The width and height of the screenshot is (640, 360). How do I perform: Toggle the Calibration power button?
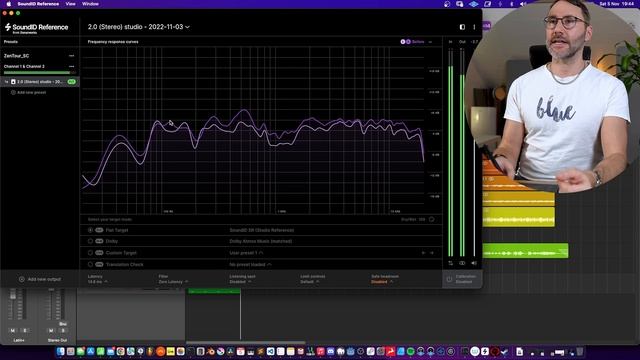(x=449, y=280)
